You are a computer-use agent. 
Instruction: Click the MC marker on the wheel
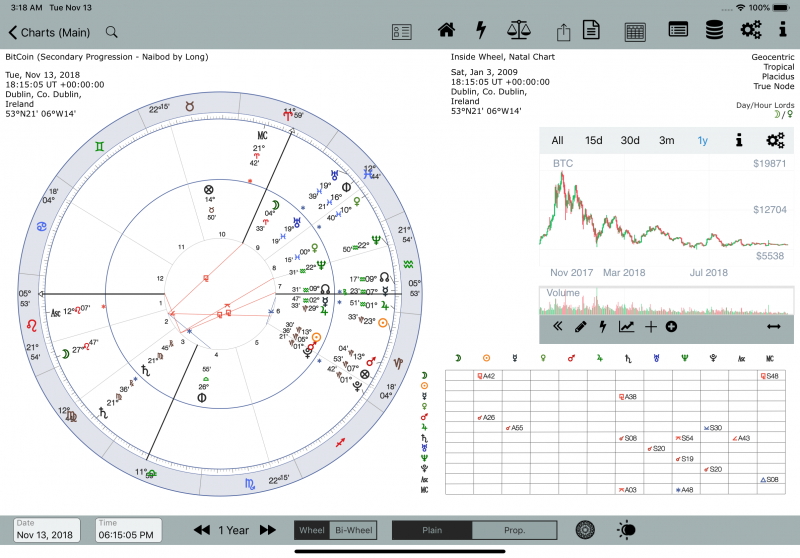point(262,136)
